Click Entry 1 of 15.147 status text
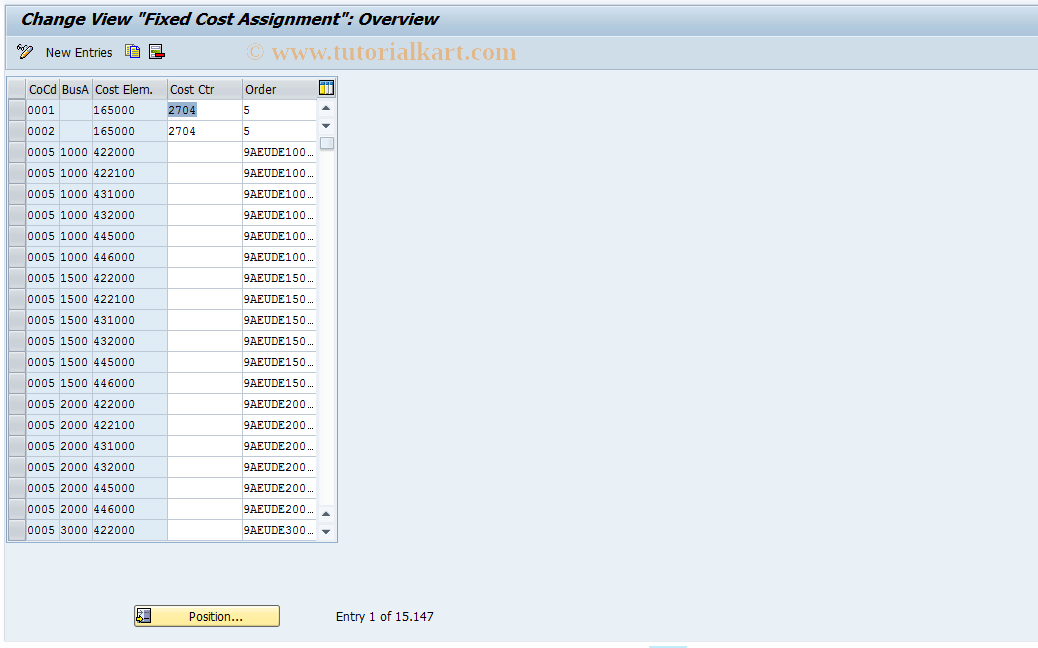Image resolution: width=1038 pixels, height=648 pixels. pos(385,616)
